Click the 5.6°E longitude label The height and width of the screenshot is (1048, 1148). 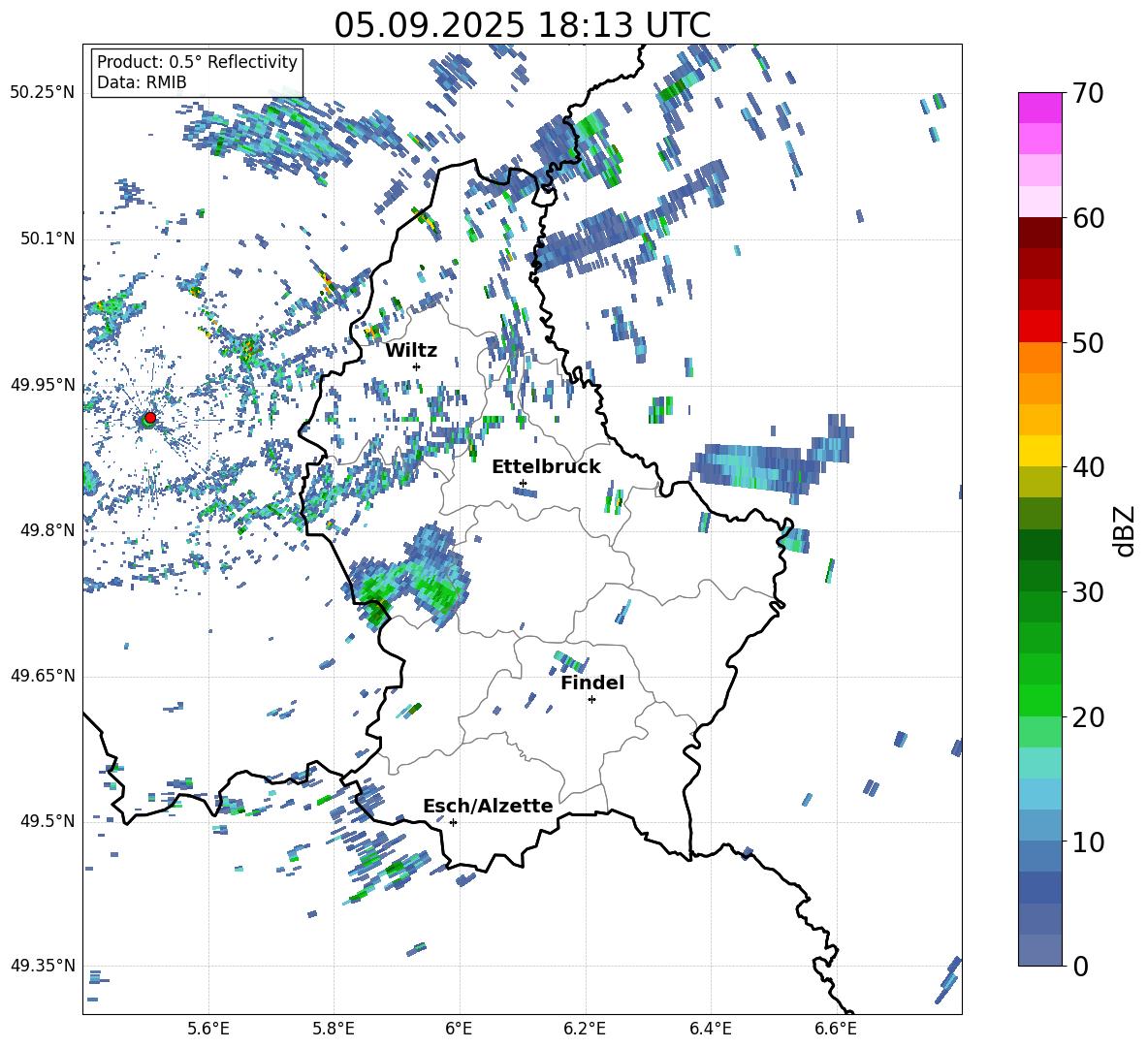pos(208,1029)
